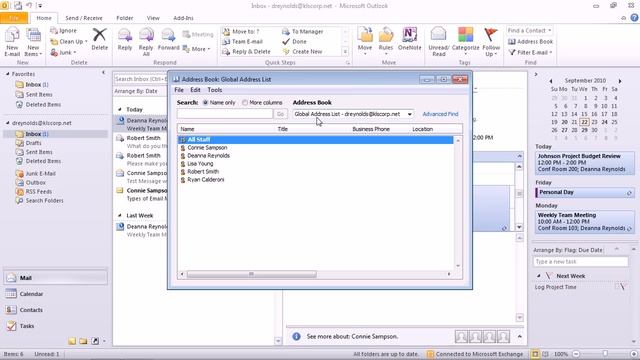
Task: Open the Categorize color menu
Action: (465, 42)
